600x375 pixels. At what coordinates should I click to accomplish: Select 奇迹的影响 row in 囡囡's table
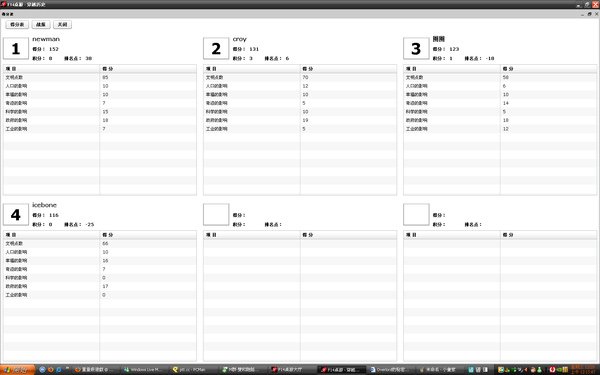pyautogui.click(x=500, y=103)
